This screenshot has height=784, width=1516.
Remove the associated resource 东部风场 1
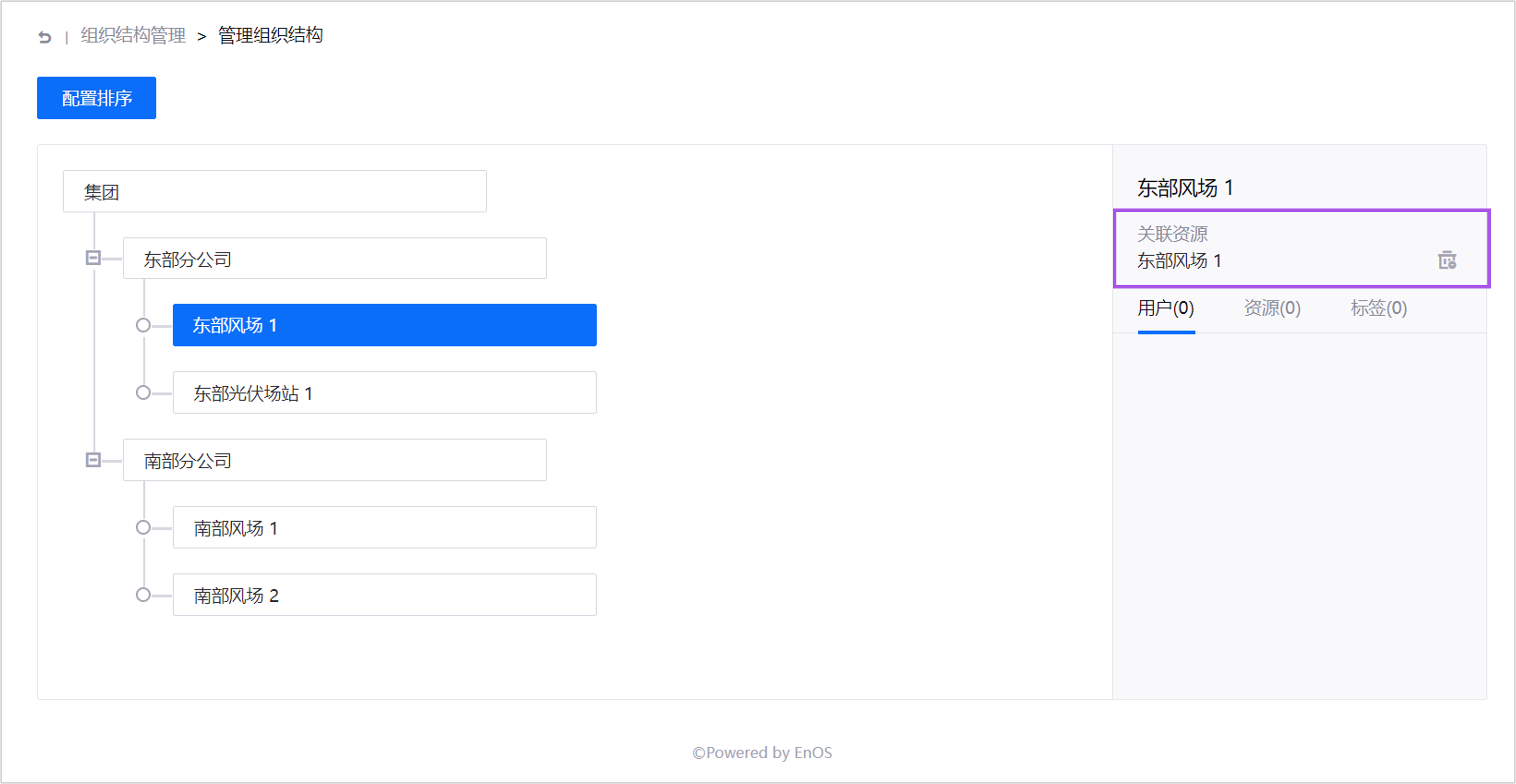click(x=1446, y=260)
